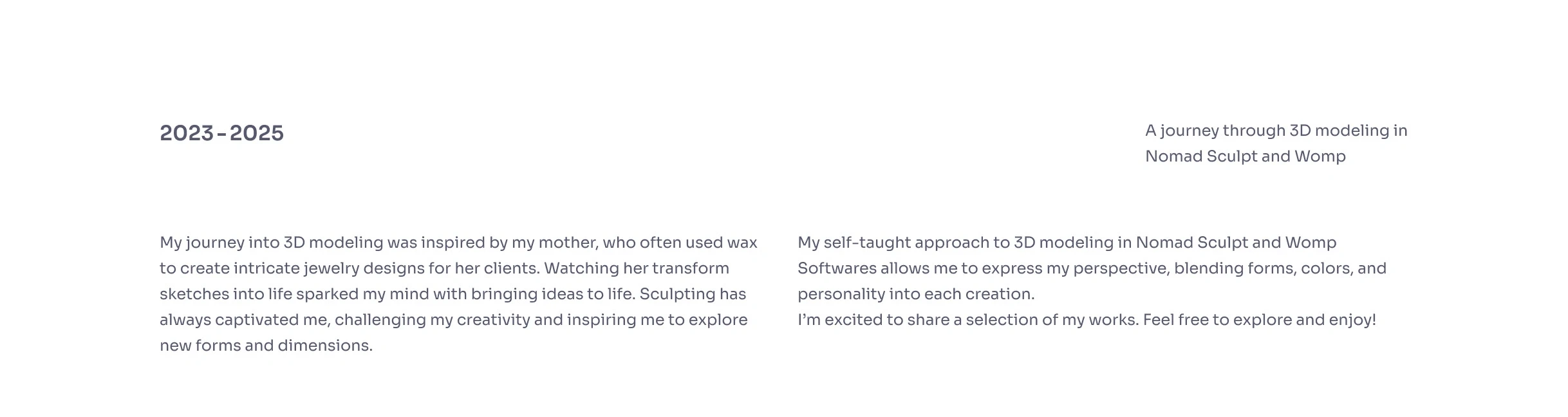This screenshot has width=1568, height=417.
Task: Click the 2023 - 2025 heading
Action: (x=221, y=133)
